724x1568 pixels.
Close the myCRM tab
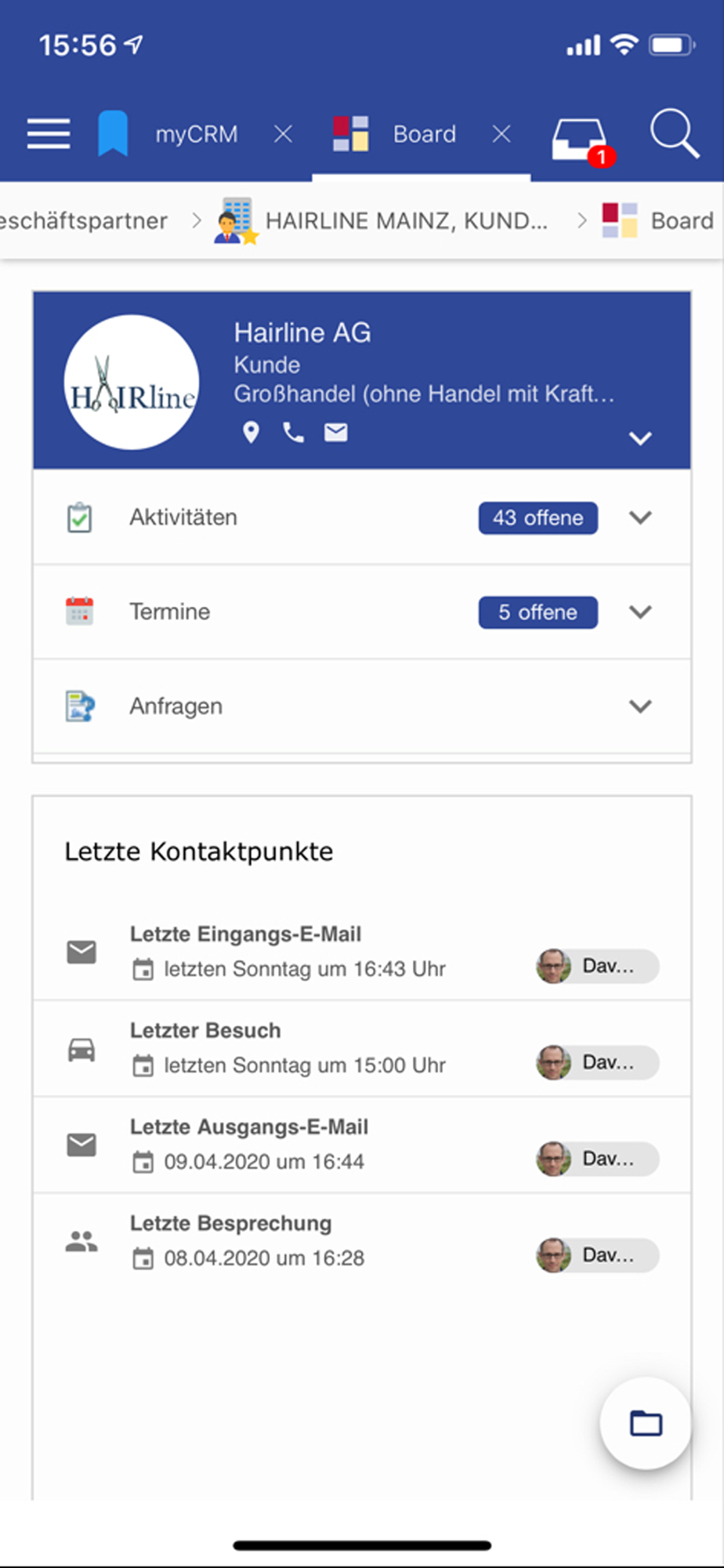[x=283, y=135]
